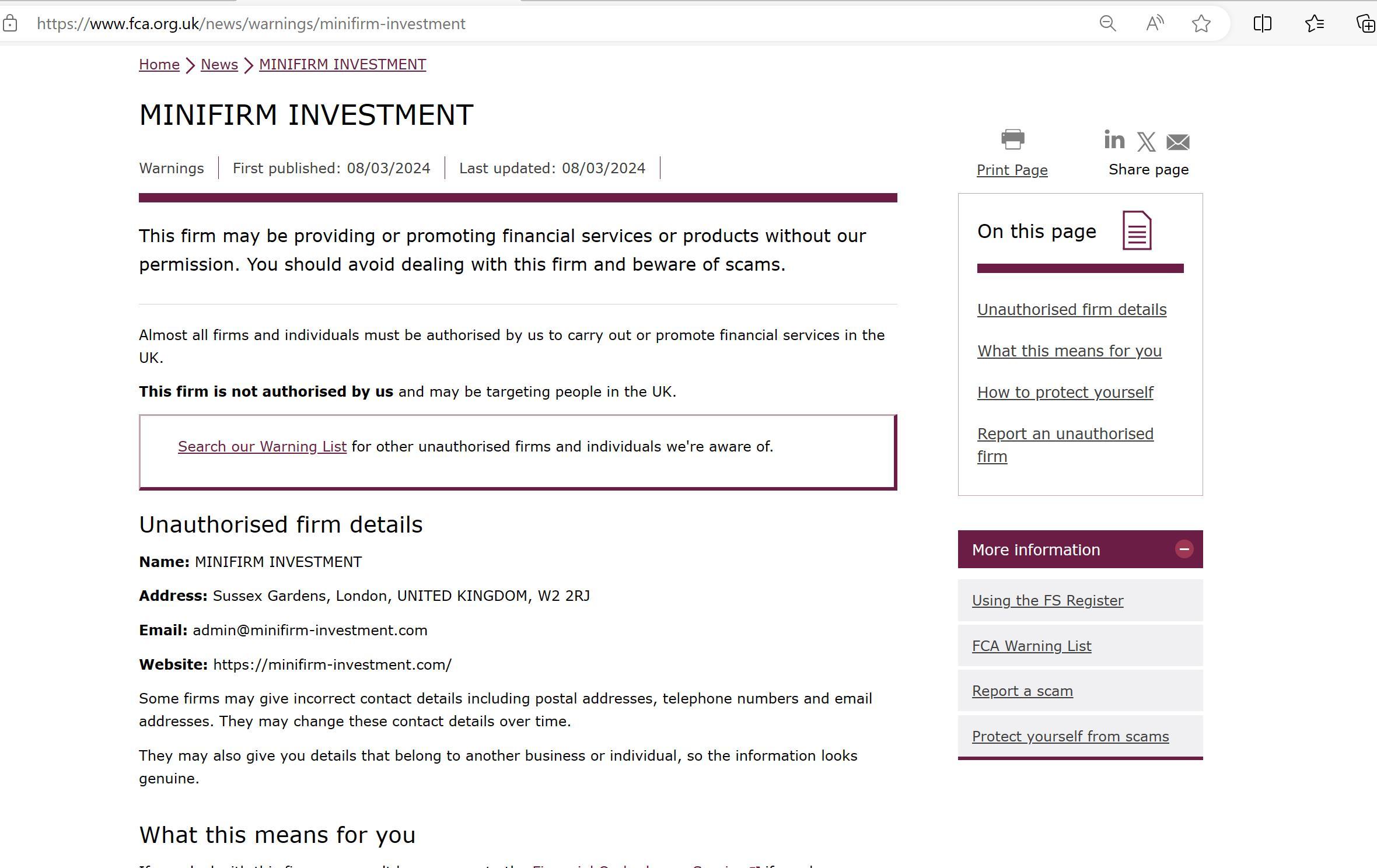Image resolution: width=1377 pixels, height=868 pixels.
Task: Jump to How to protect yourself
Action: click(x=1065, y=392)
